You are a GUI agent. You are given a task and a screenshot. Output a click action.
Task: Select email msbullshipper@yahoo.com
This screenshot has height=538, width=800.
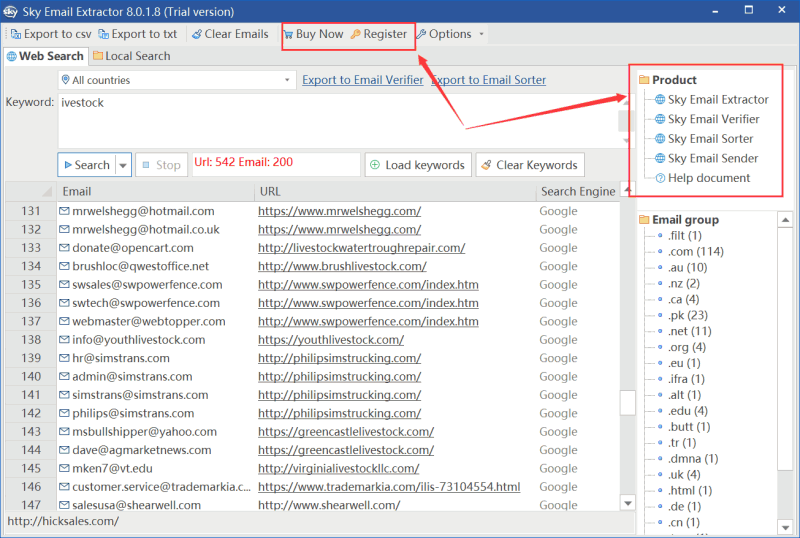pyautogui.click(x=144, y=432)
